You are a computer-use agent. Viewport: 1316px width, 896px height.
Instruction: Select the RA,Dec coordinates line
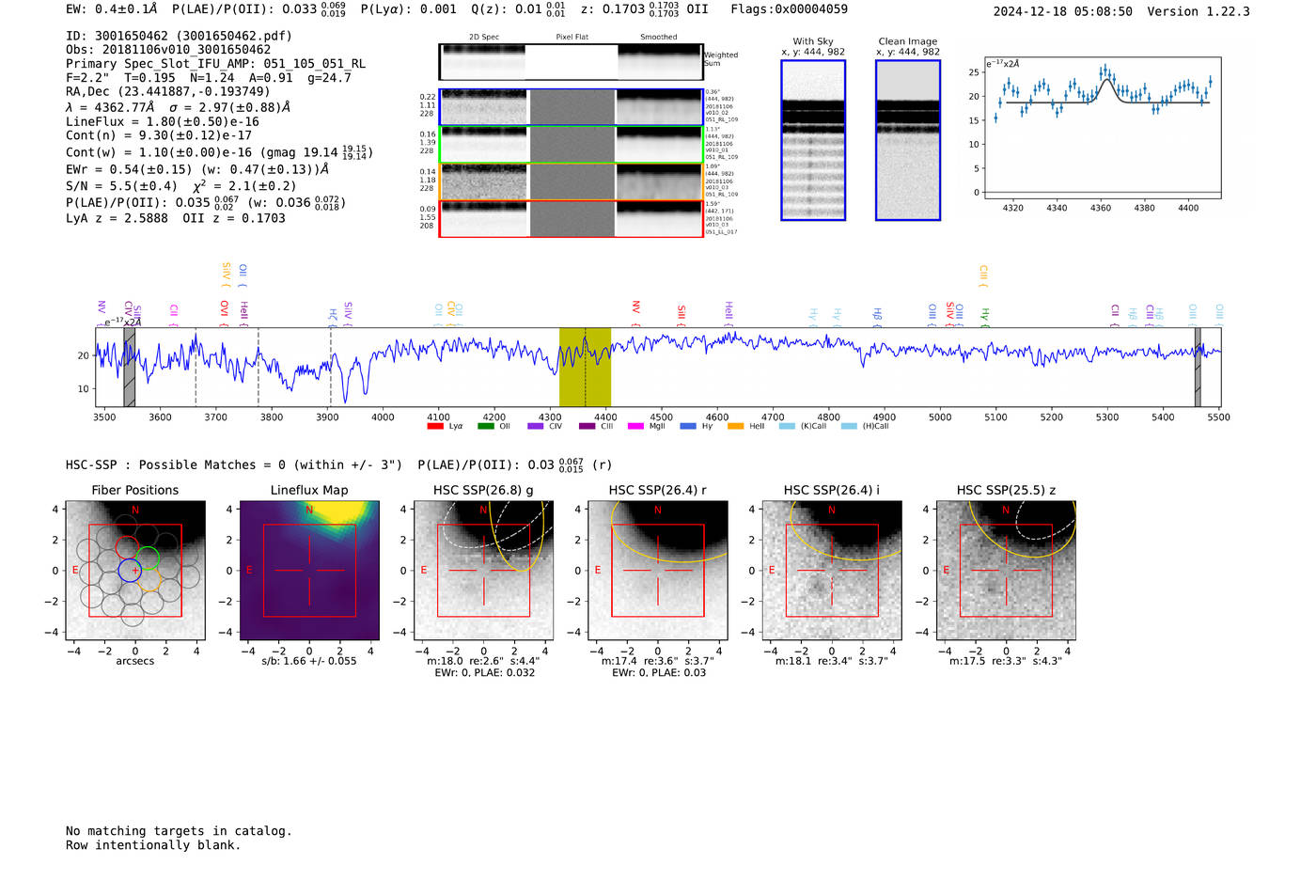(x=167, y=92)
